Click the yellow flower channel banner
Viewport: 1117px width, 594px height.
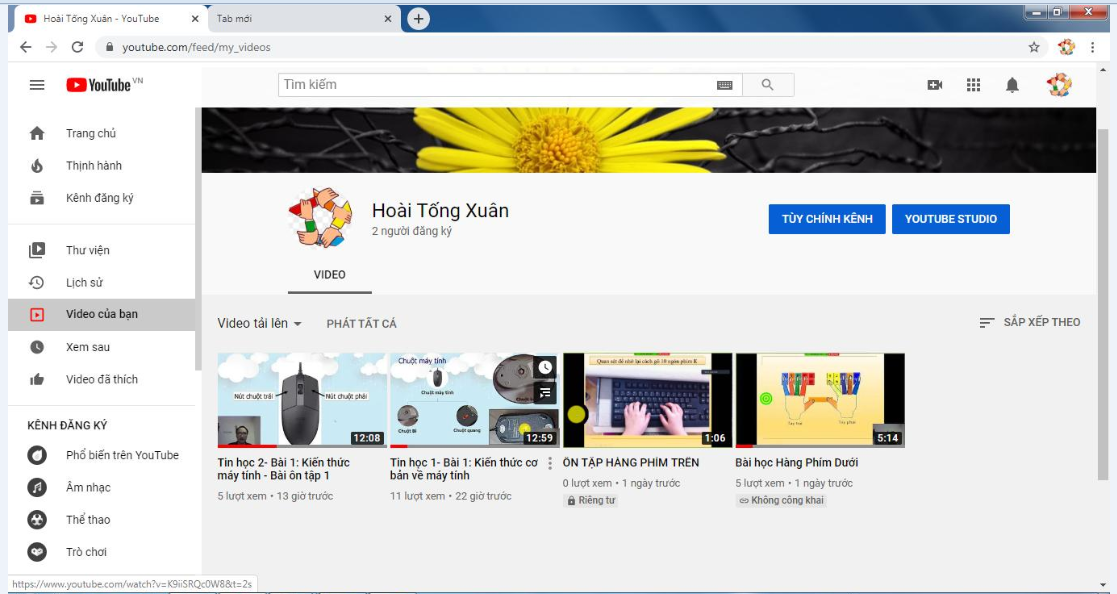(648, 140)
